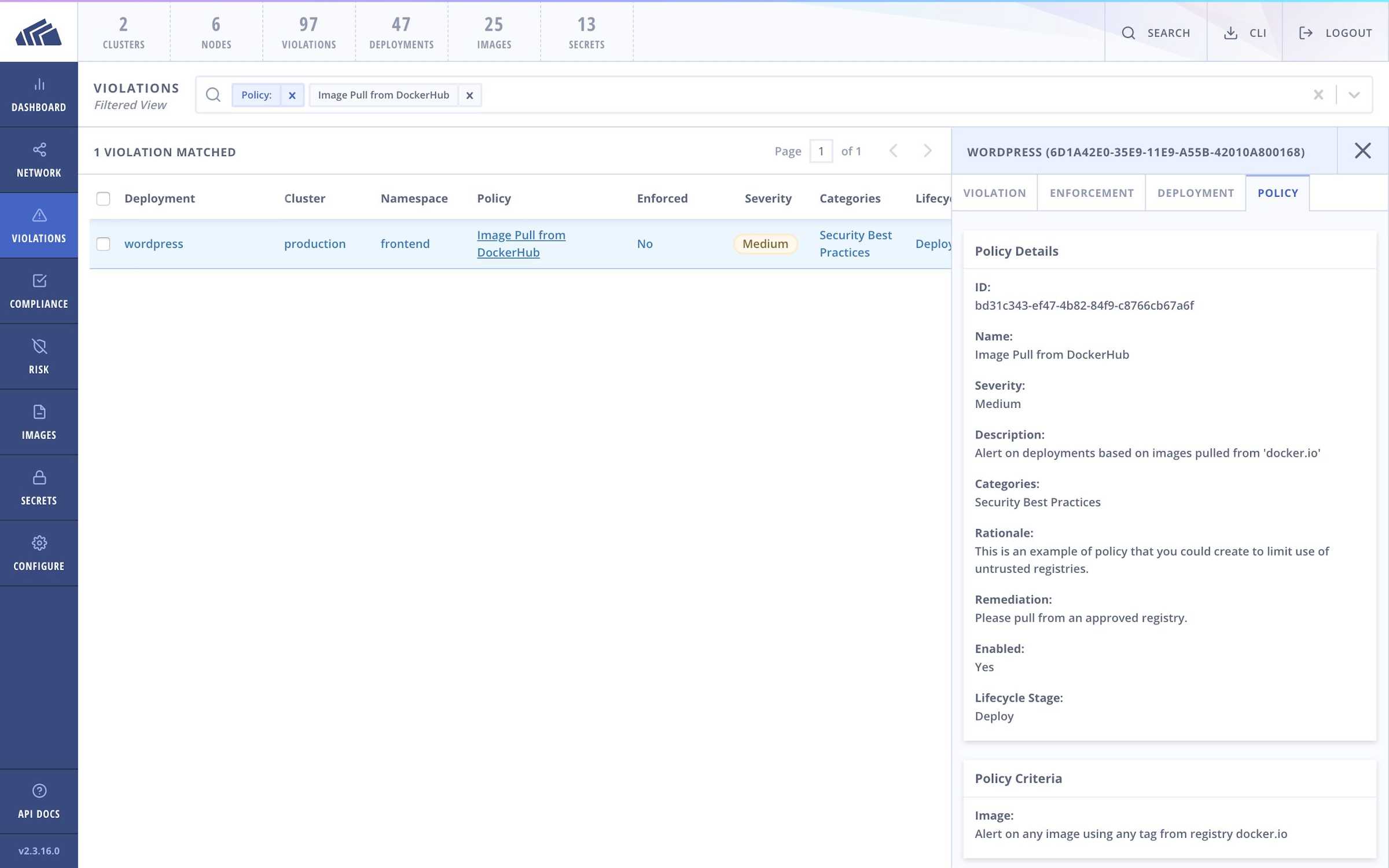Toggle the select-all violations checkbox
The image size is (1389, 868).
103,198
